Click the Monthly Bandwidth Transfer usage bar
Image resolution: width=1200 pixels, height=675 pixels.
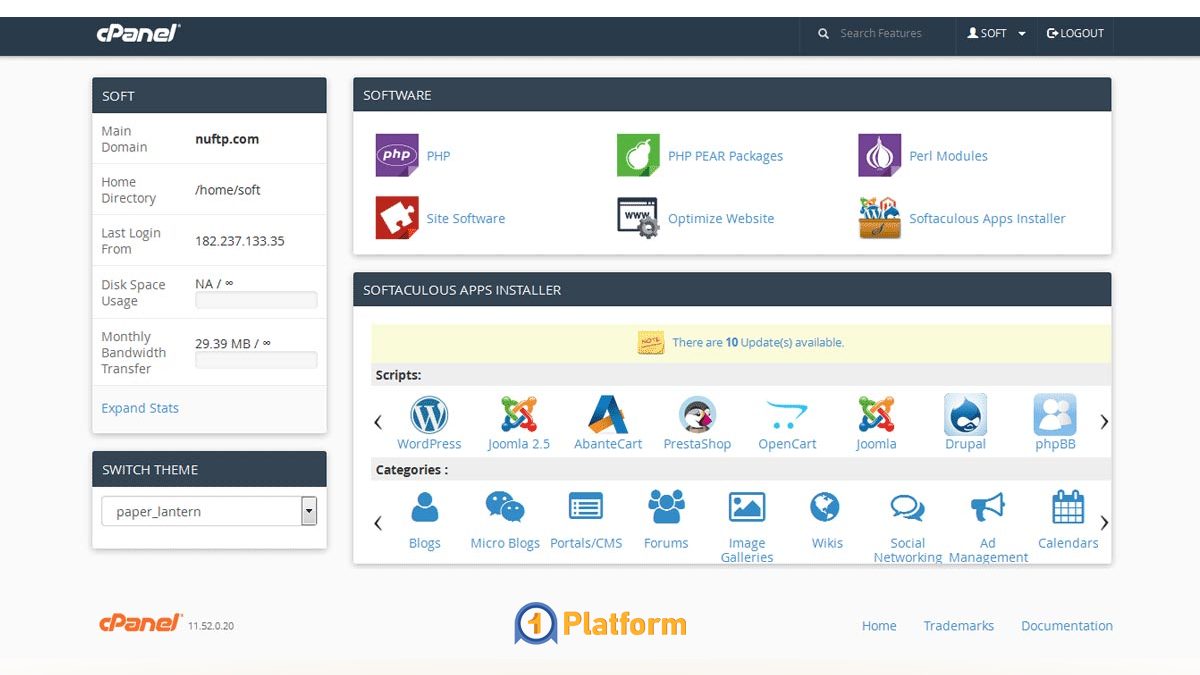(256, 359)
